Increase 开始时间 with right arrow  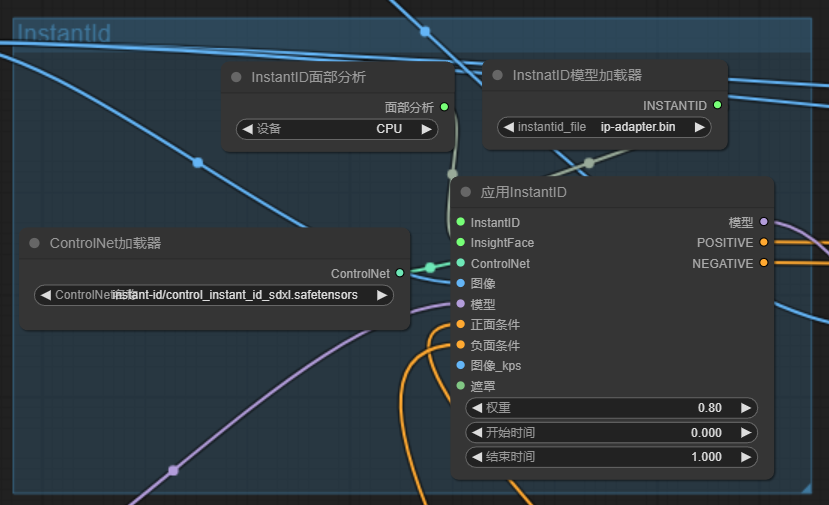pyautogui.click(x=745, y=433)
